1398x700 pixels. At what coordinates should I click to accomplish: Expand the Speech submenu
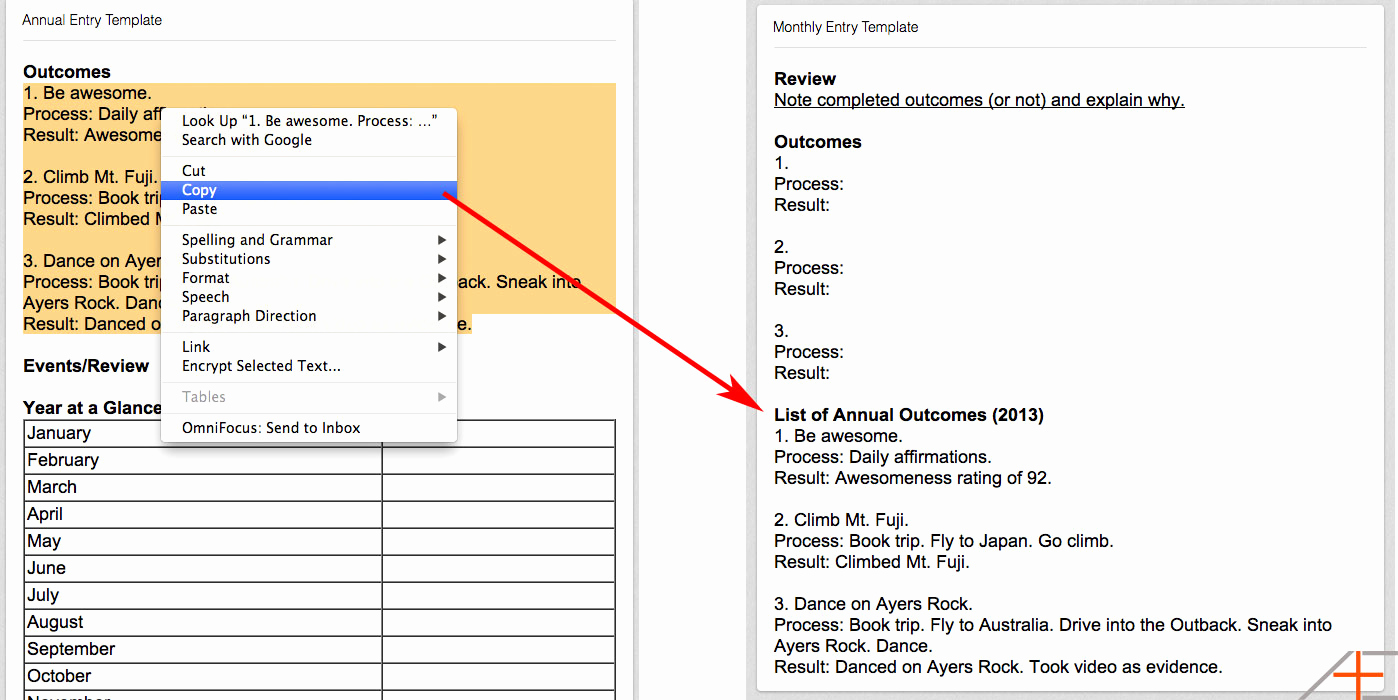tap(309, 297)
